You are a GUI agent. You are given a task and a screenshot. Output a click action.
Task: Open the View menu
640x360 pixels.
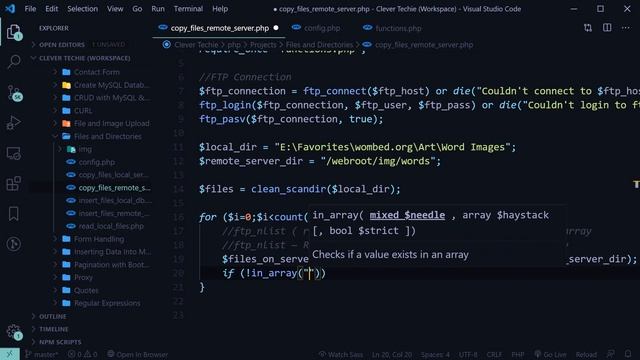(x=115, y=9)
